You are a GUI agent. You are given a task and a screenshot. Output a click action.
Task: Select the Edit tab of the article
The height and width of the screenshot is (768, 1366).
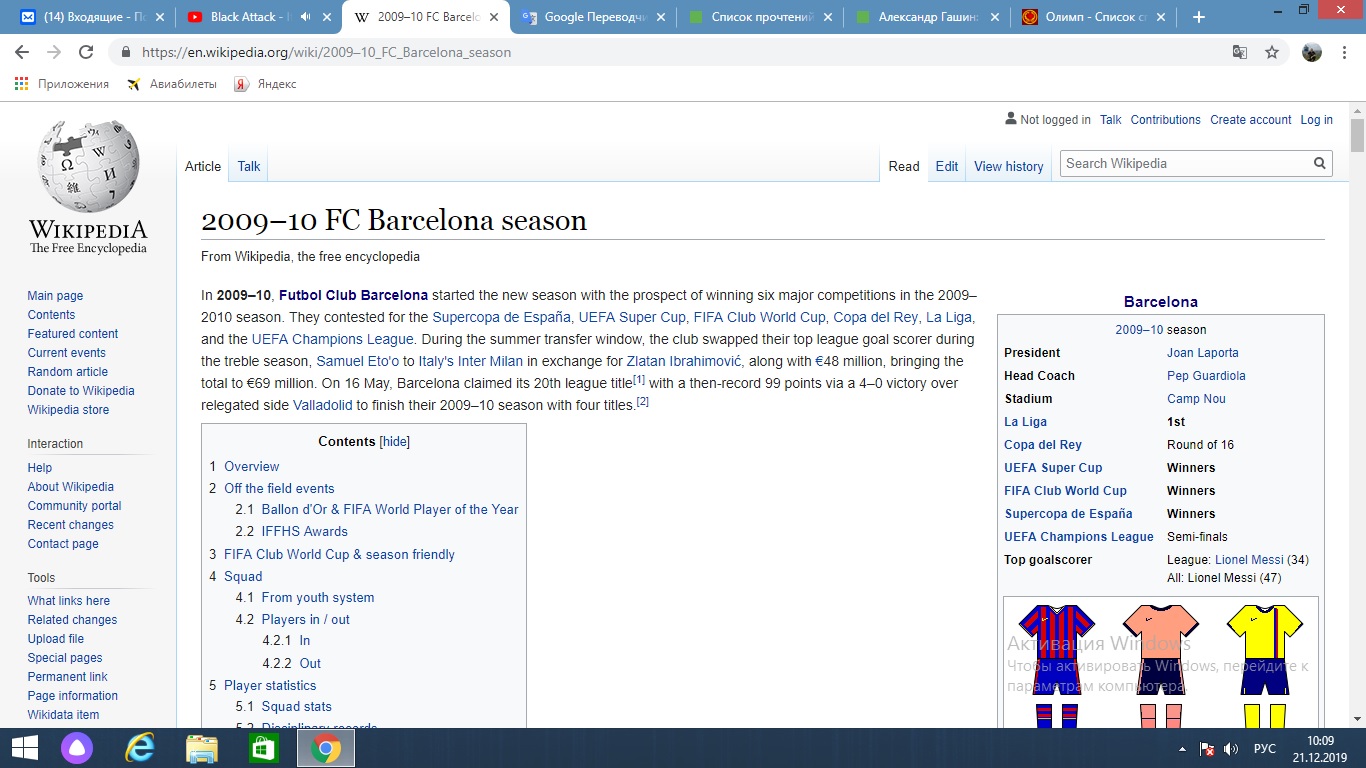pyautogui.click(x=947, y=166)
